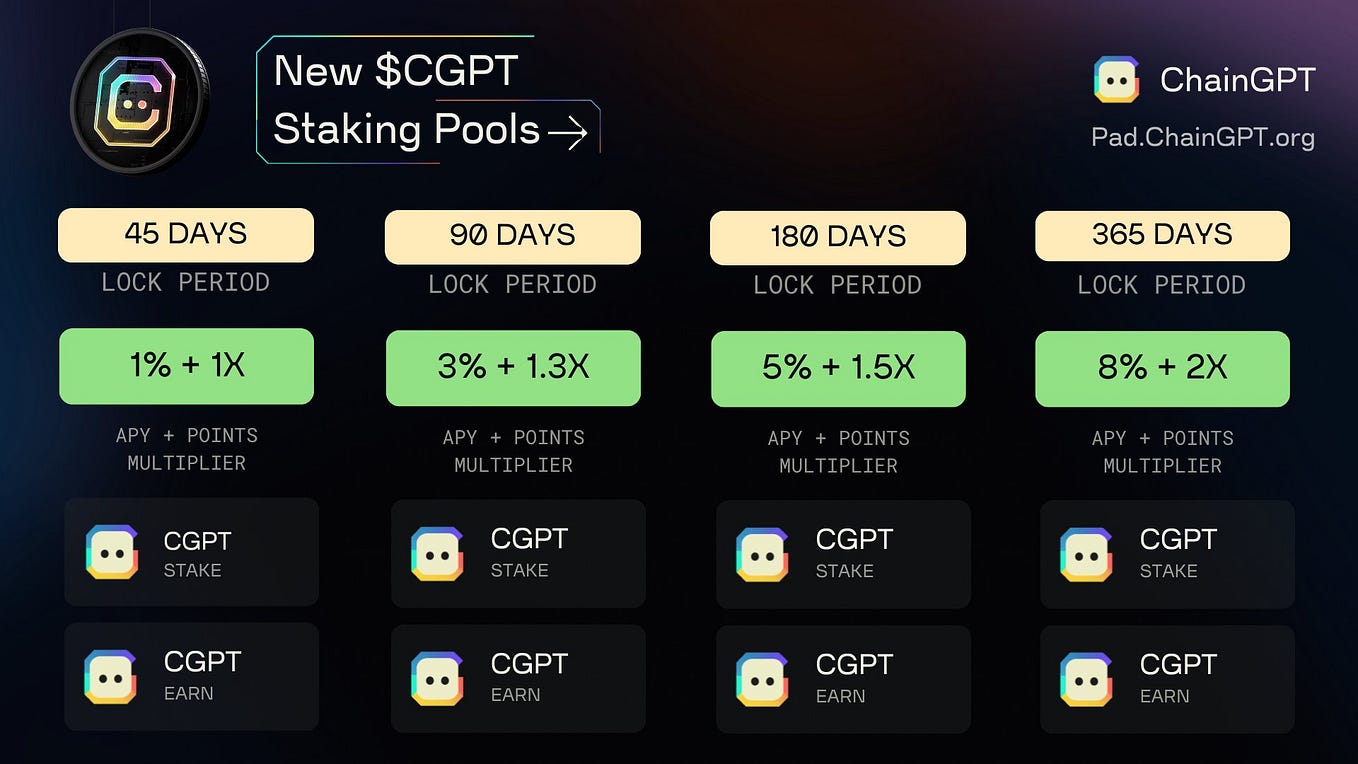The image size is (1358, 764).
Task: Click the 3% + 1.3X reward box
Action: [513, 368]
